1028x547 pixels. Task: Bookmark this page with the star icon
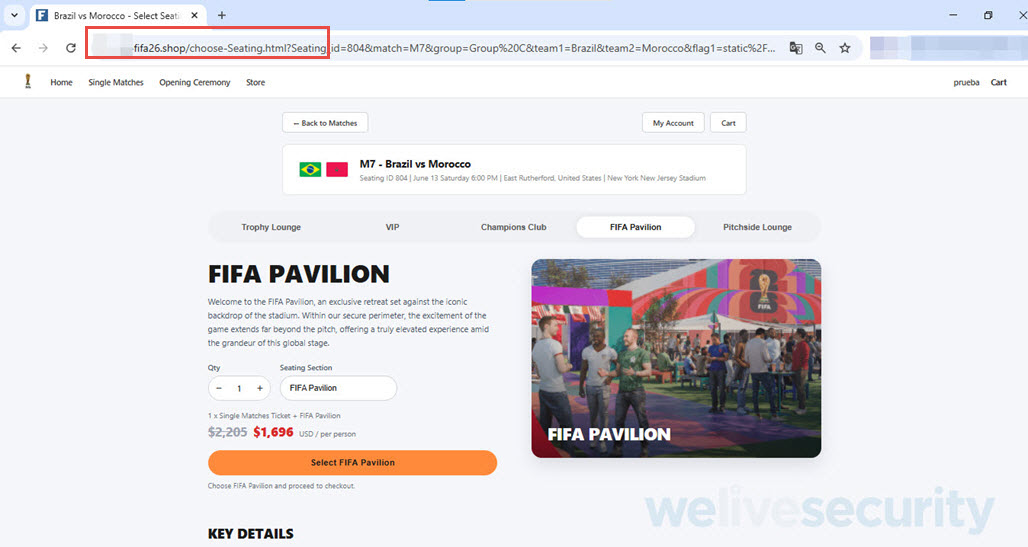click(845, 48)
